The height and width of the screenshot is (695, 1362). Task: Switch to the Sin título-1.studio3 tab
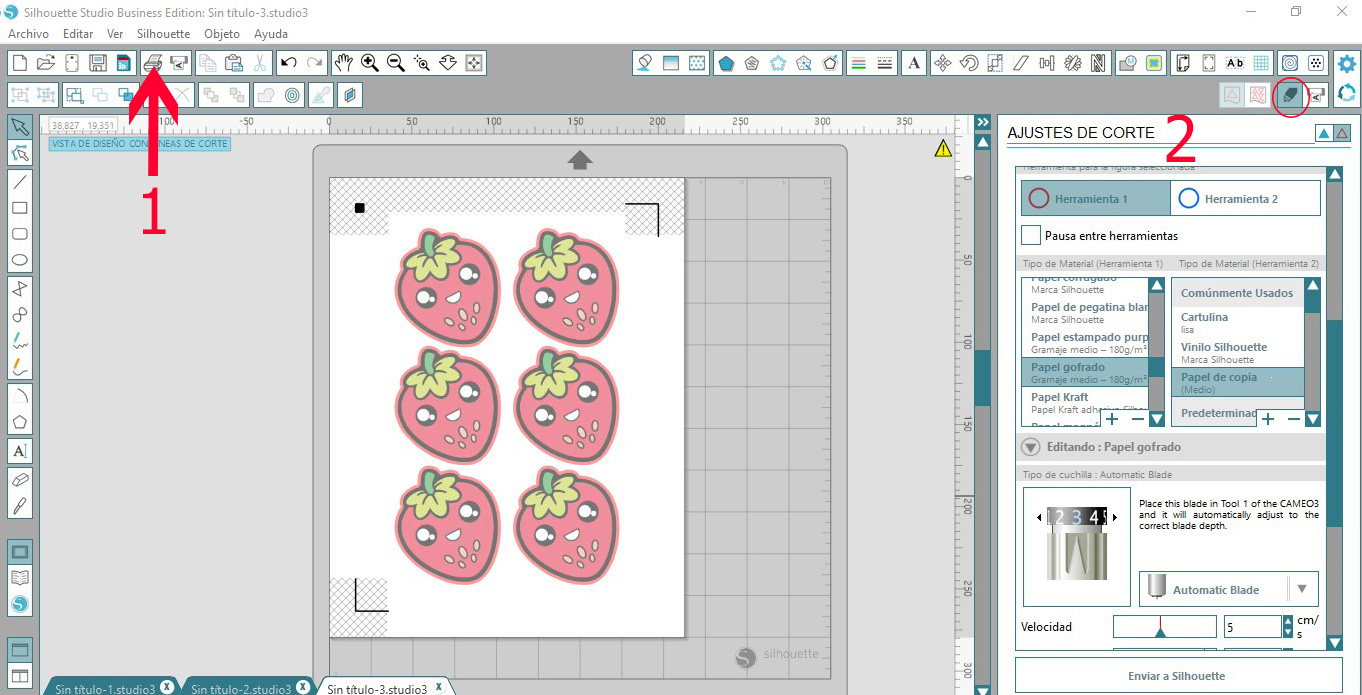105,688
